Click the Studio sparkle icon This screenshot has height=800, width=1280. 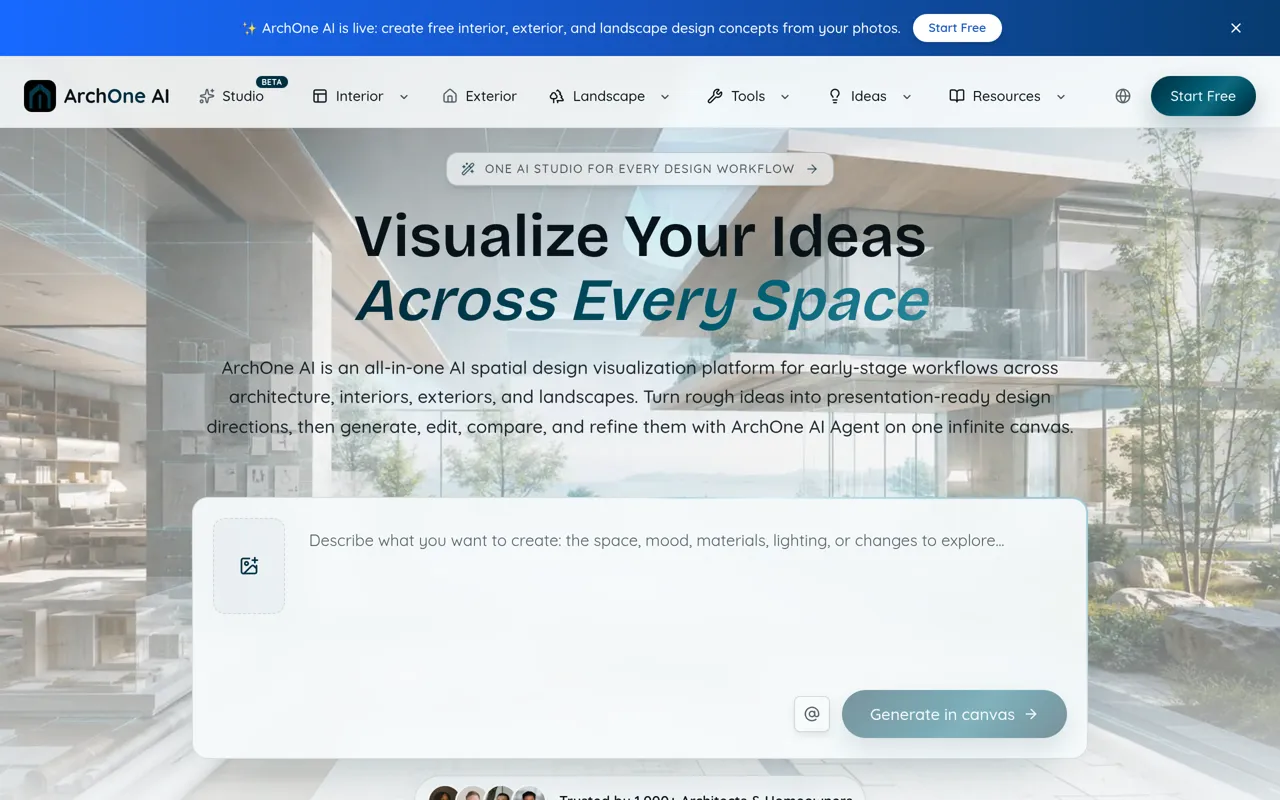[x=207, y=96]
